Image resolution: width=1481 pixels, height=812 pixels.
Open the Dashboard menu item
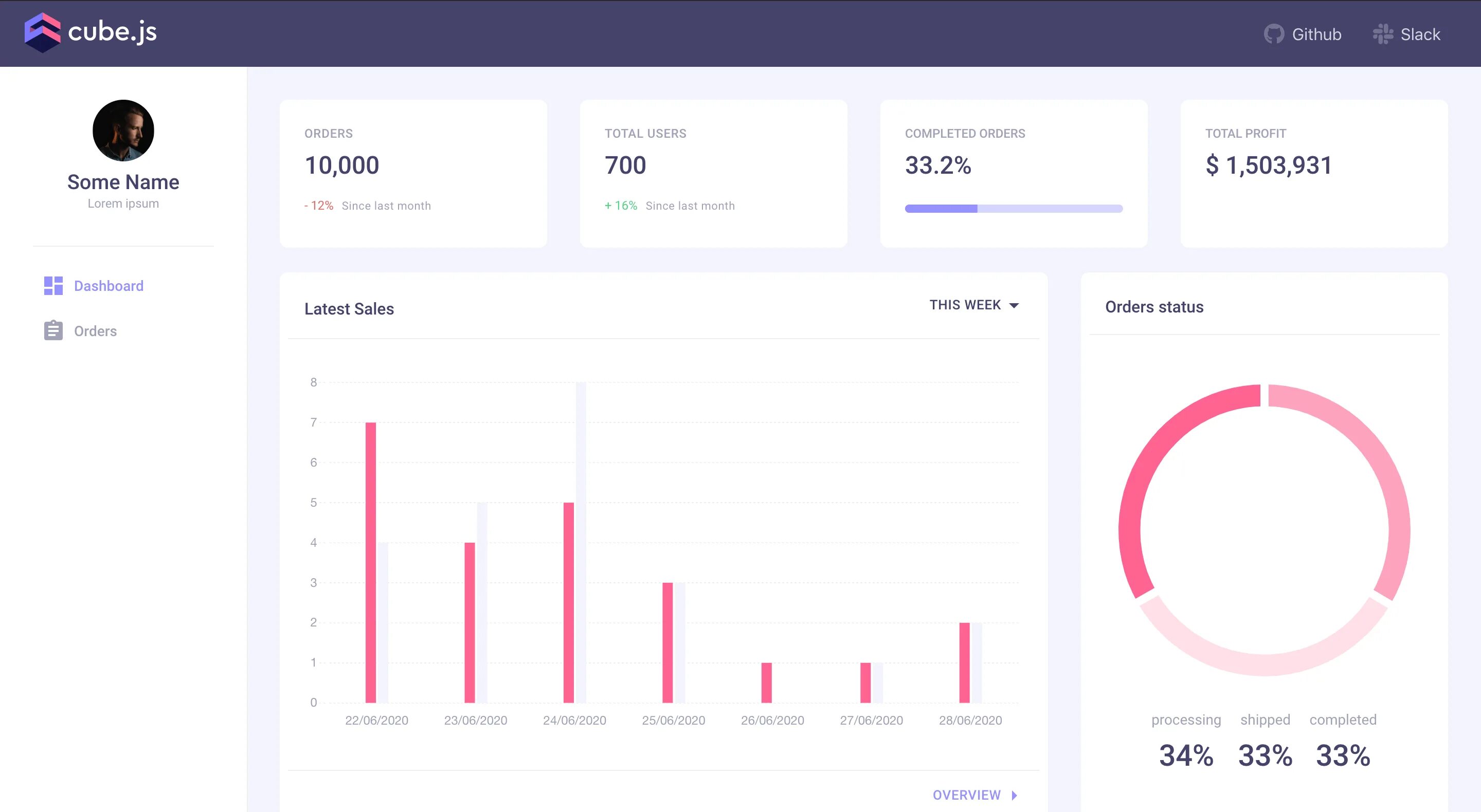coord(109,286)
